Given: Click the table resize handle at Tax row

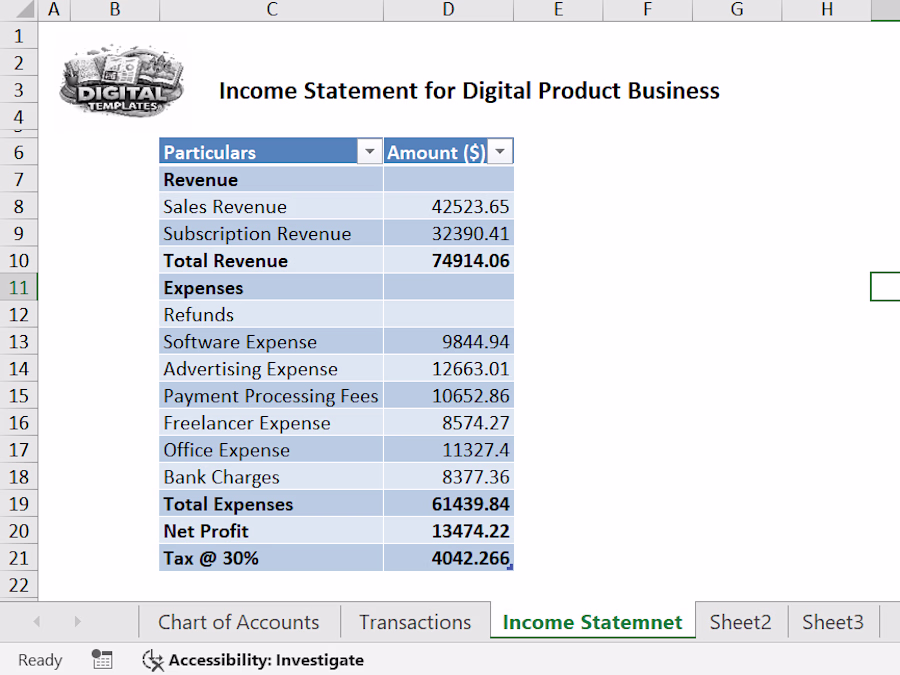Looking at the screenshot, I should [510, 568].
